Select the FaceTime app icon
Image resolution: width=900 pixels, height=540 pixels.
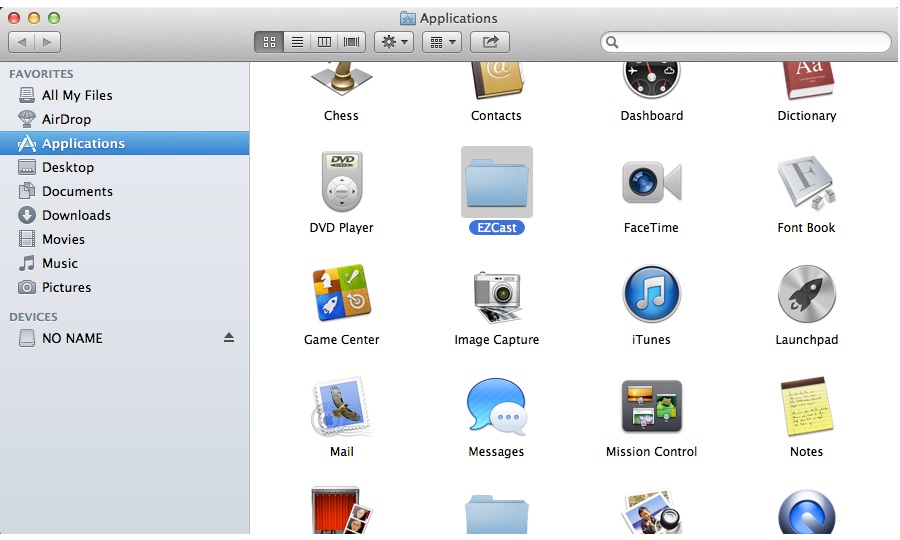point(651,182)
